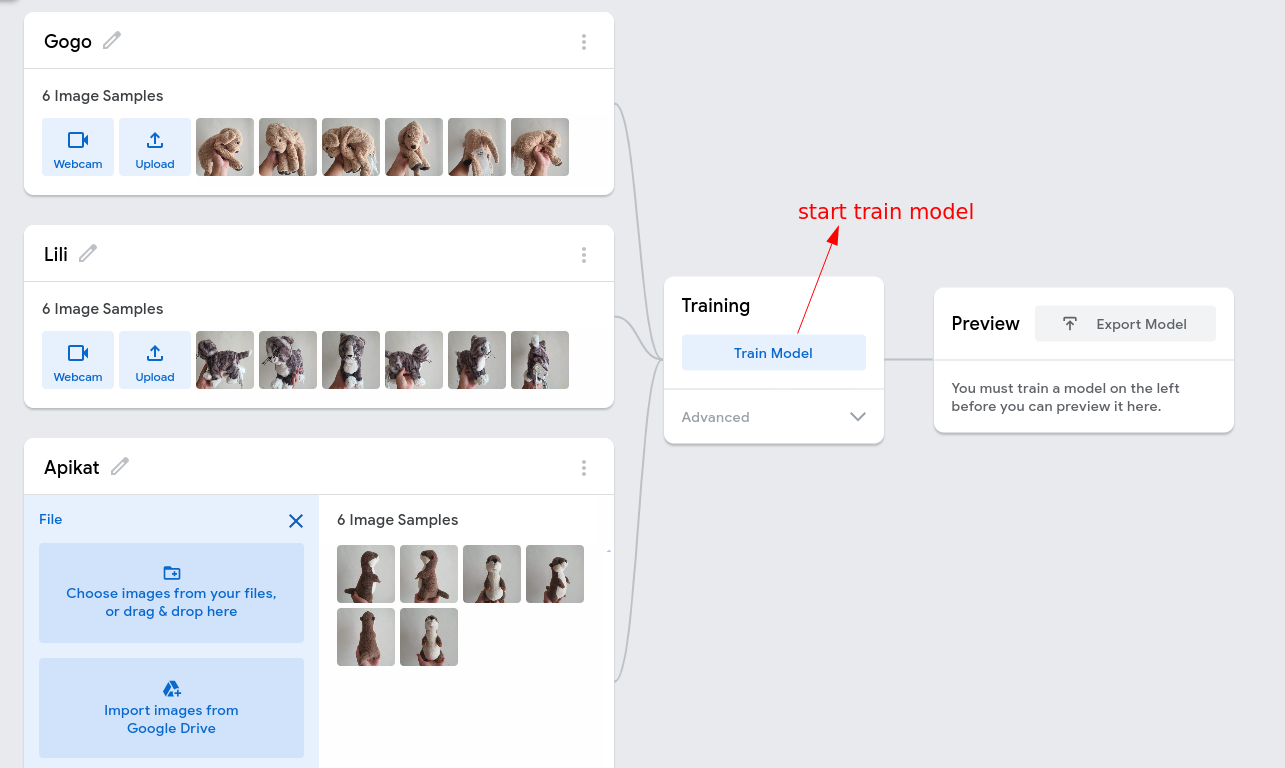The height and width of the screenshot is (768, 1285).
Task: Start Webcam capture for Lili class
Action: pos(78,360)
